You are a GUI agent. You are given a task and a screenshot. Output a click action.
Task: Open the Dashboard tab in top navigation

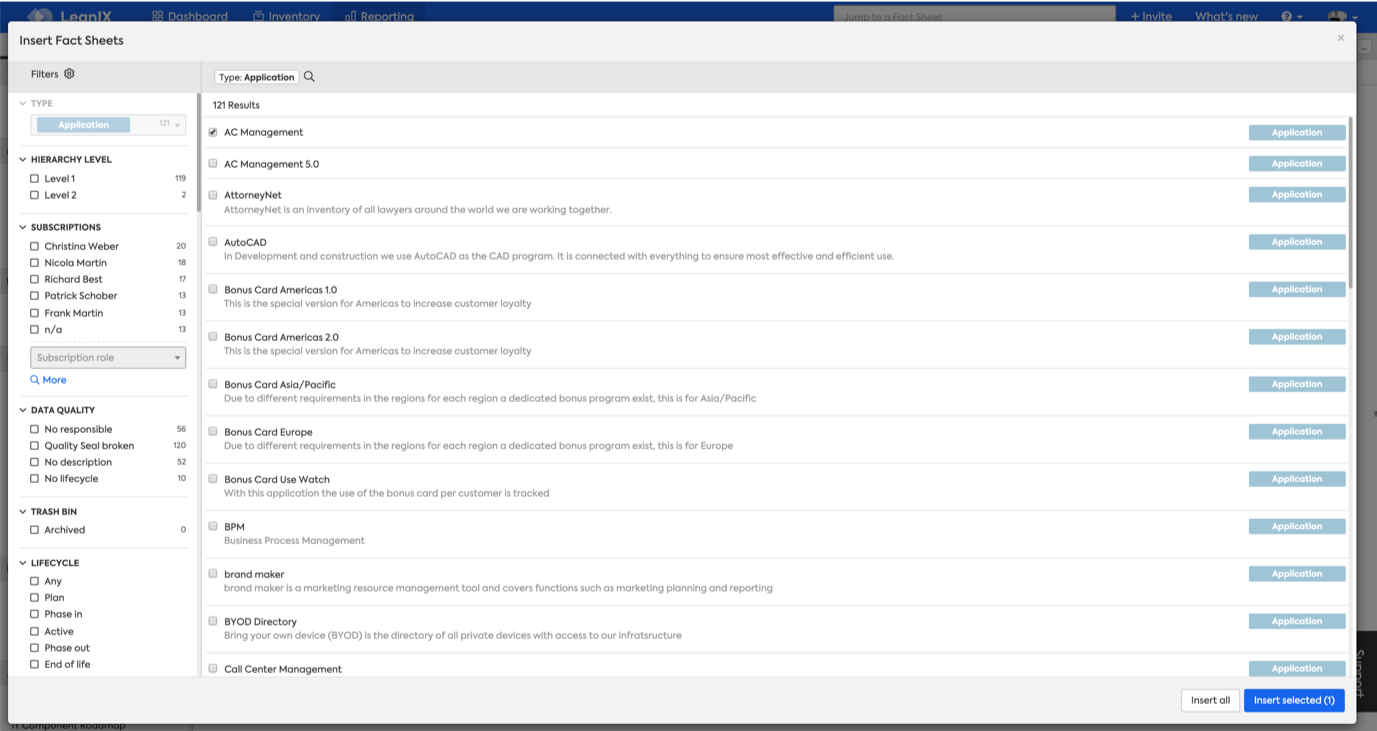click(x=190, y=16)
